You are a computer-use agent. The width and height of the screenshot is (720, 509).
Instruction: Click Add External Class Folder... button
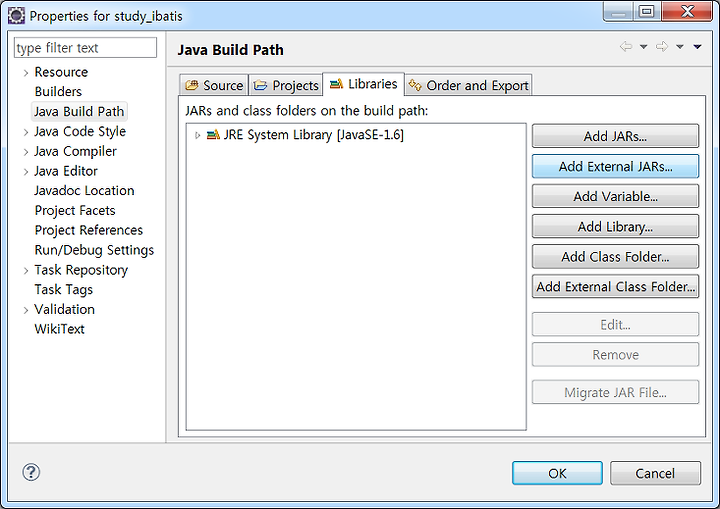(615, 287)
